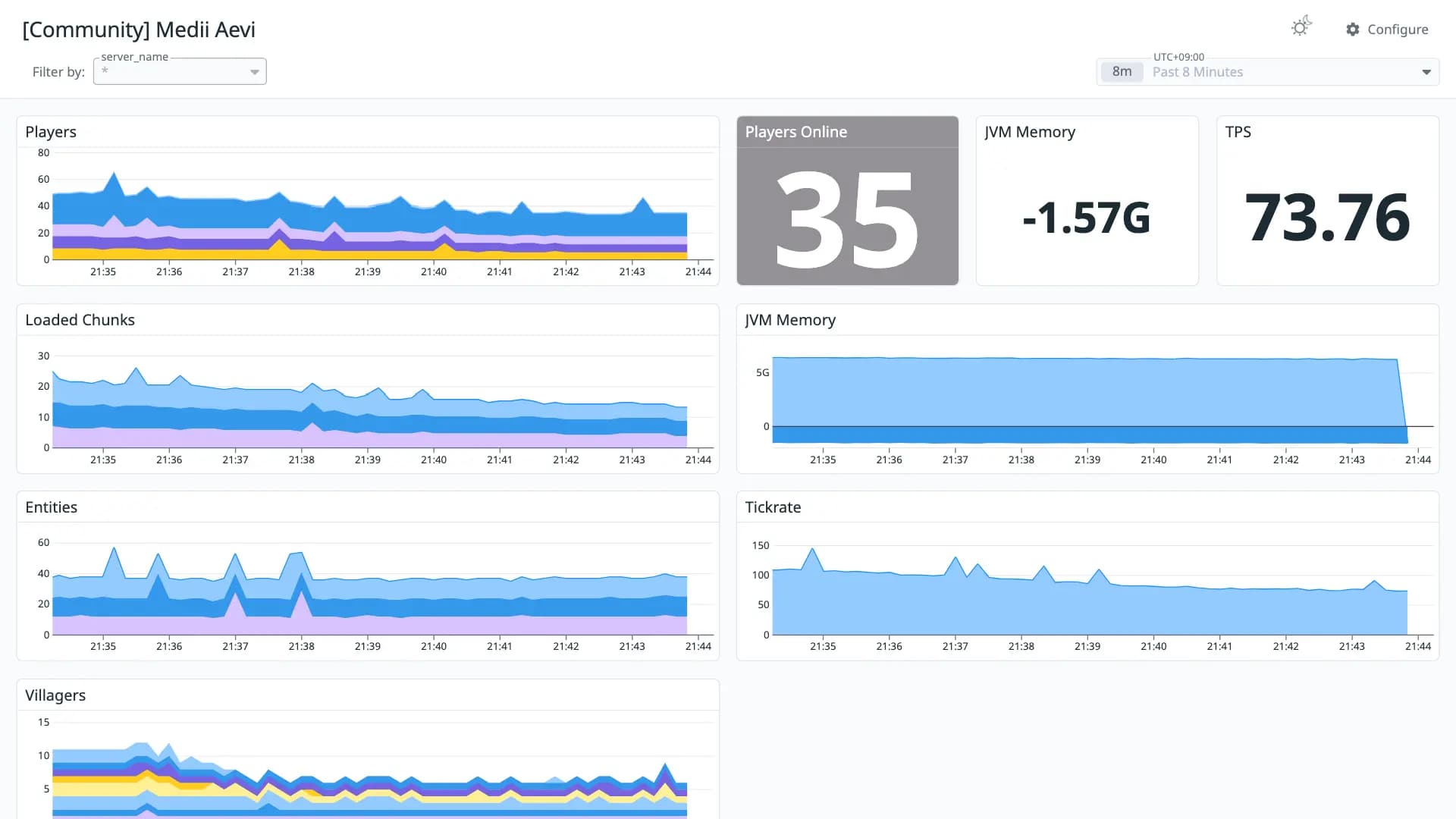Viewport: 1456px width, 819px height.
Task: Click the Loaded Chunks graph title
Action: click(x=80, y=320)
